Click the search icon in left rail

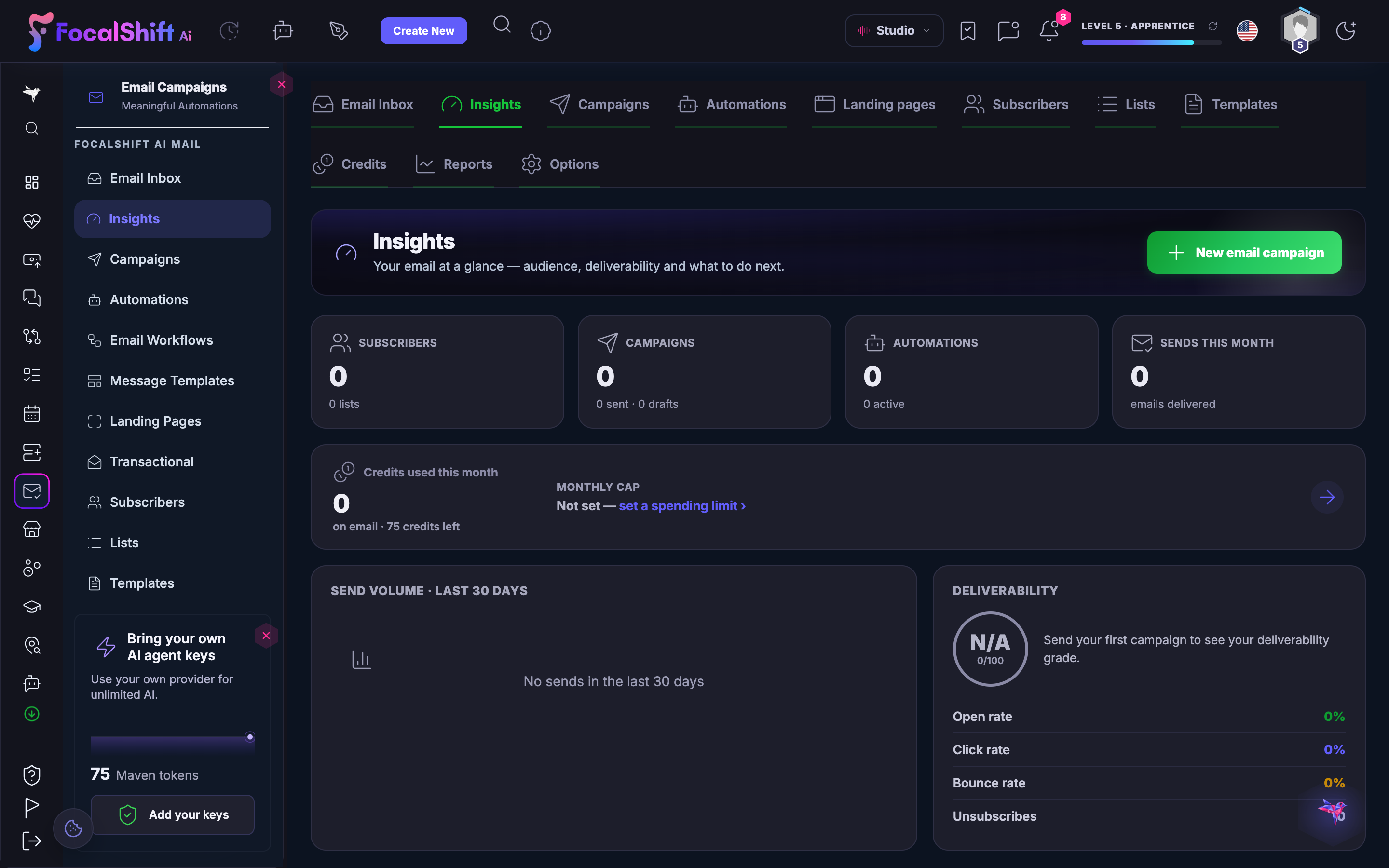click(31, 128)
